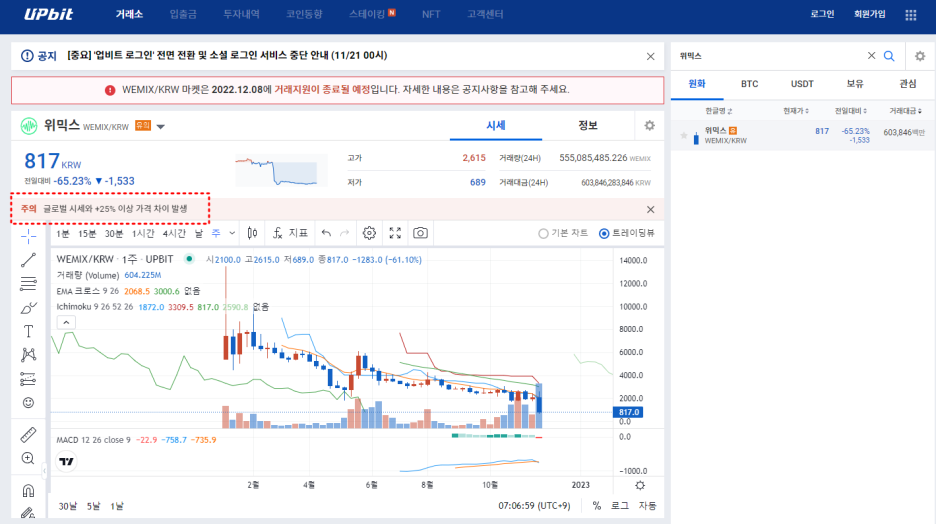This screenshot has height=524, width=936.
Task: Open candlestick chart type selector
Action: click(x=253, y=233)
